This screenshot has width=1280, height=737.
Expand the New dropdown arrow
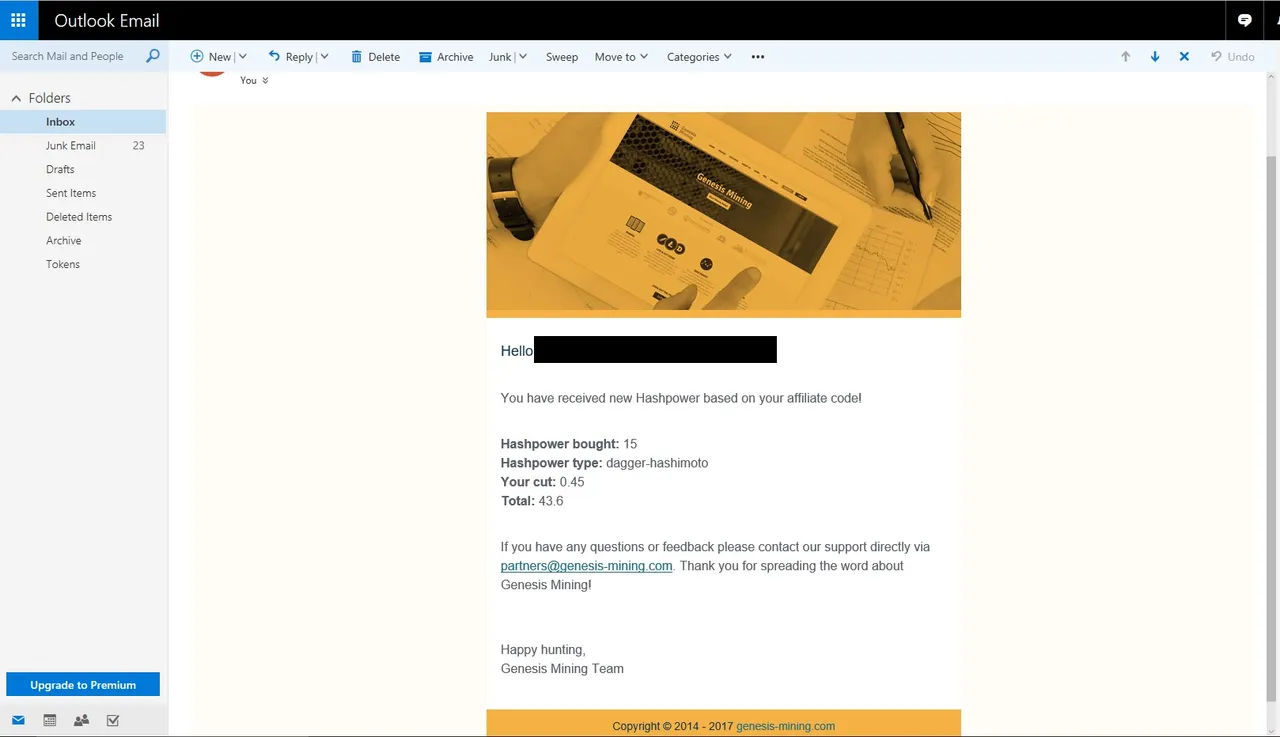(x=242, y=57)
